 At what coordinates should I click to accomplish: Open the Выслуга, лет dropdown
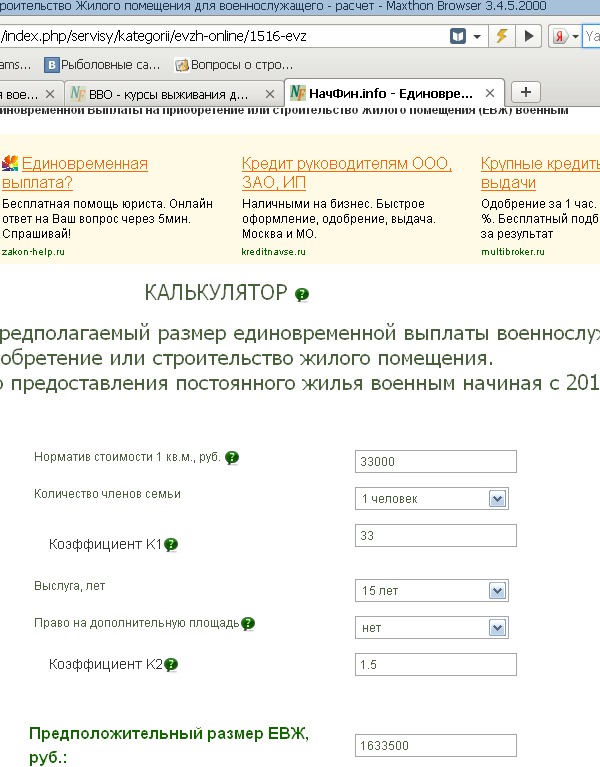tap(432, 590)
